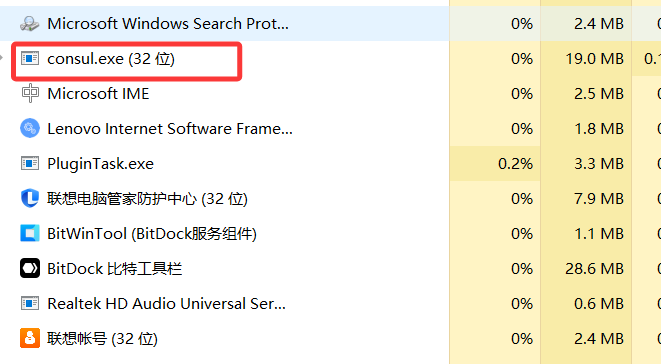Click the PluginTask.exe process icon
The height and width of the screenshot is (364, 661).
tap(30, 163)
